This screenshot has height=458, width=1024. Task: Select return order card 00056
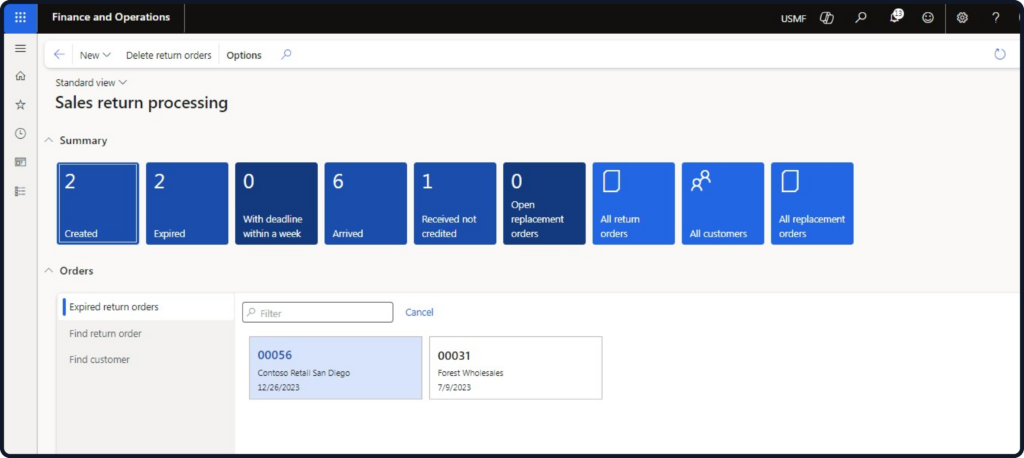(x=336, y=368)
